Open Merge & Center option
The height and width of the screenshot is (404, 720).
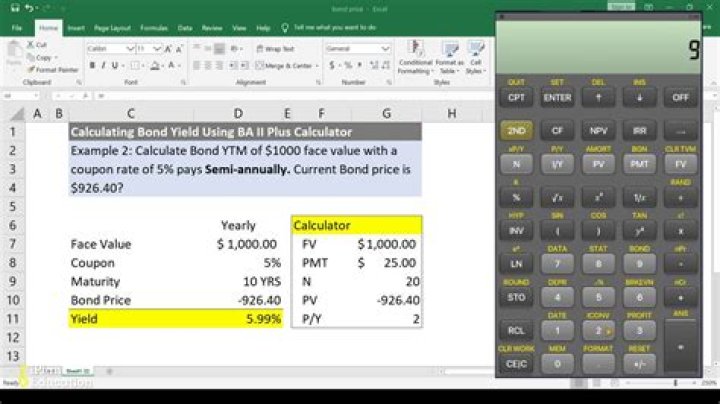pyautogui.click(x=284, y=66)
